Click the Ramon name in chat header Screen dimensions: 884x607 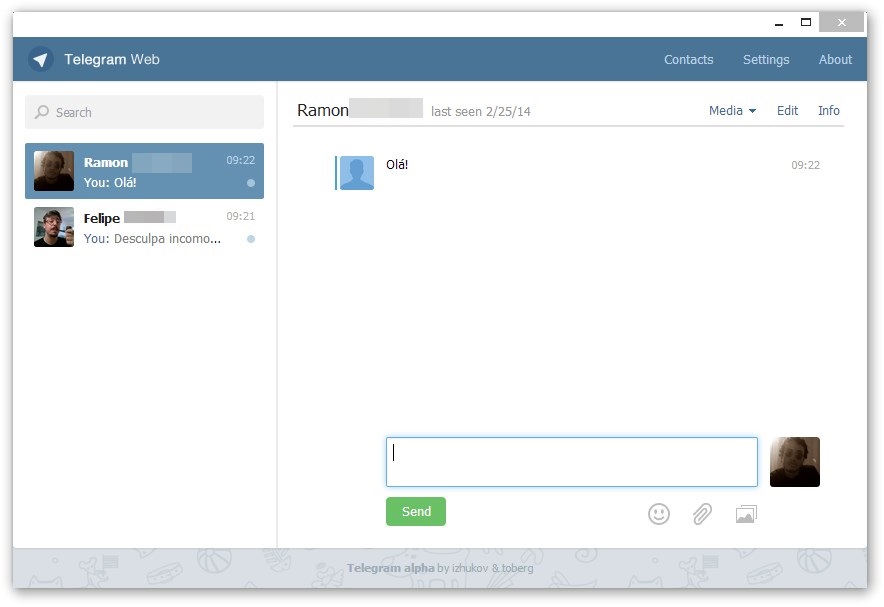pos(322,110)
